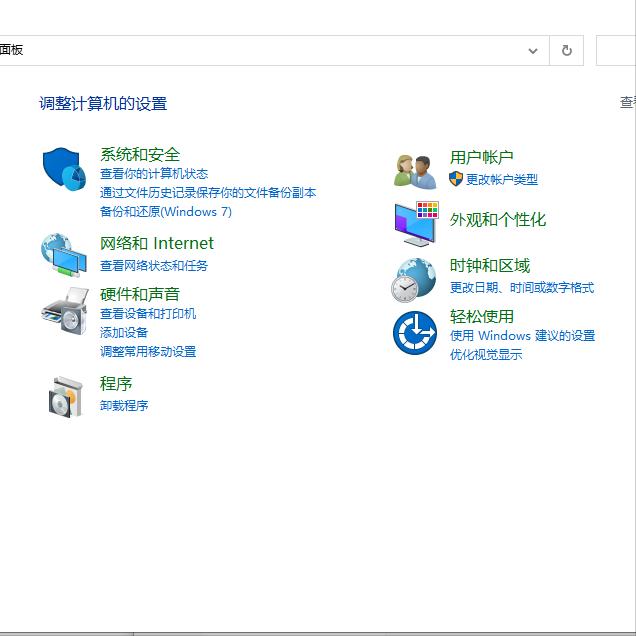636x636 pixels.
Task: Click the Network and Internet globe icon
Action: pyautogui.click(x=64, y=255)
